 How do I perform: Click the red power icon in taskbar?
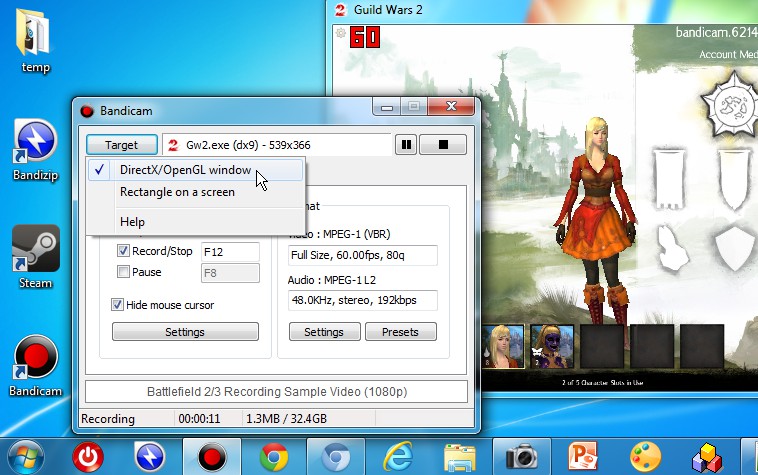(88, 457)
